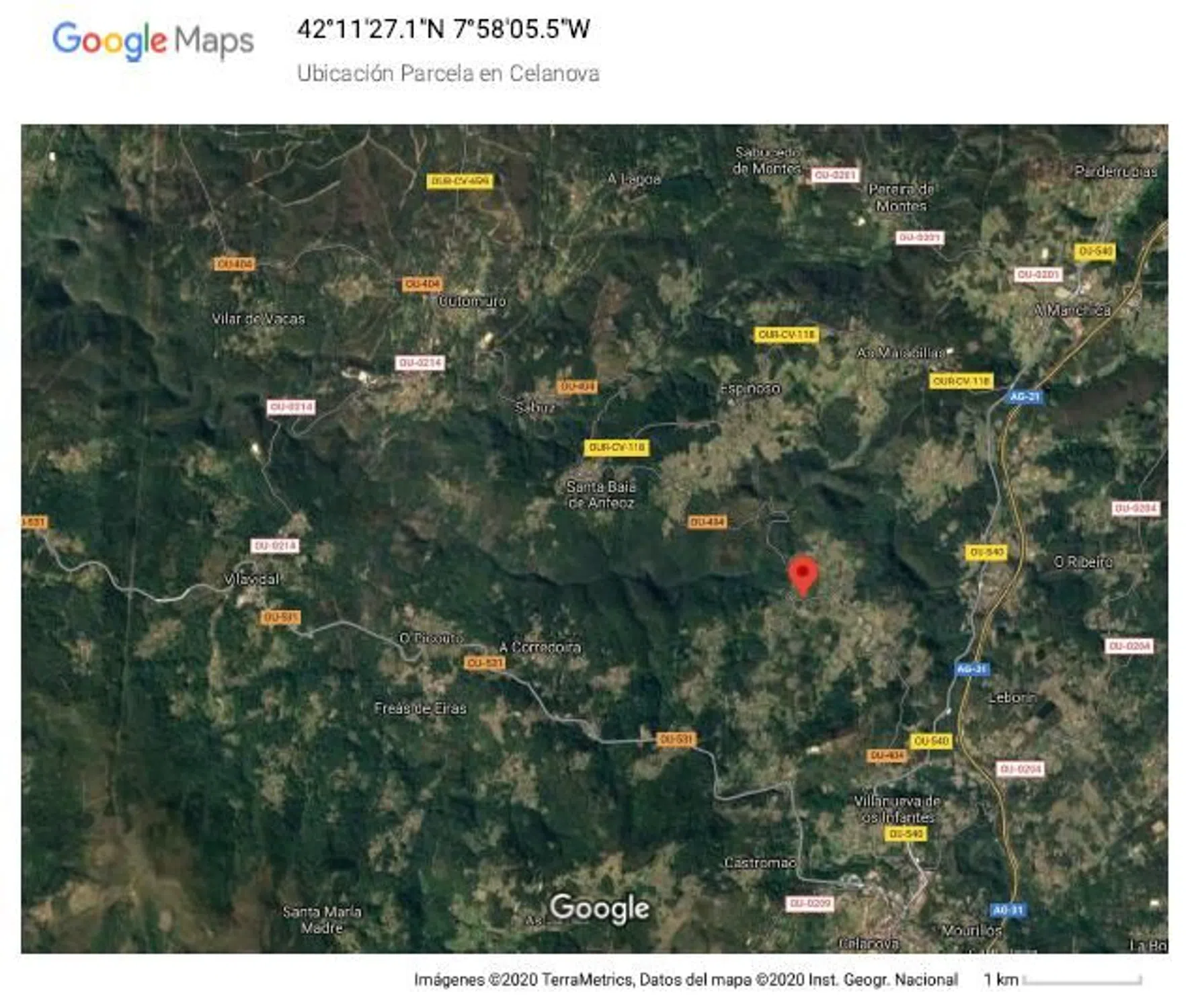This screenshot has width=1196, height=1008.
Task: Click the Ubicación Parcela en Celanova subtitle
Action: point(448,73)
